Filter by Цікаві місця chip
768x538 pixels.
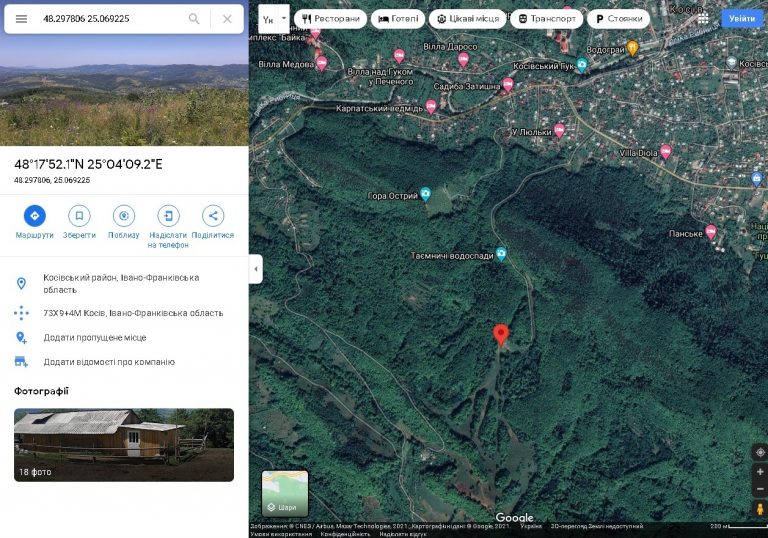pos(468,19)
